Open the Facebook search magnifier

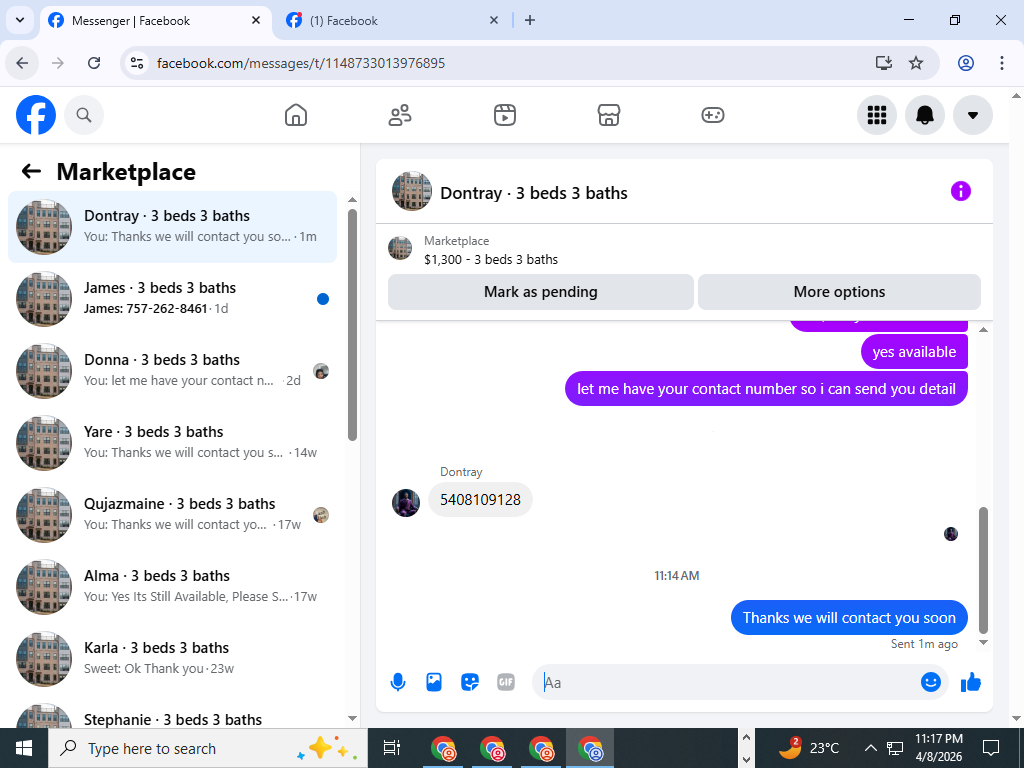point(84,115)
